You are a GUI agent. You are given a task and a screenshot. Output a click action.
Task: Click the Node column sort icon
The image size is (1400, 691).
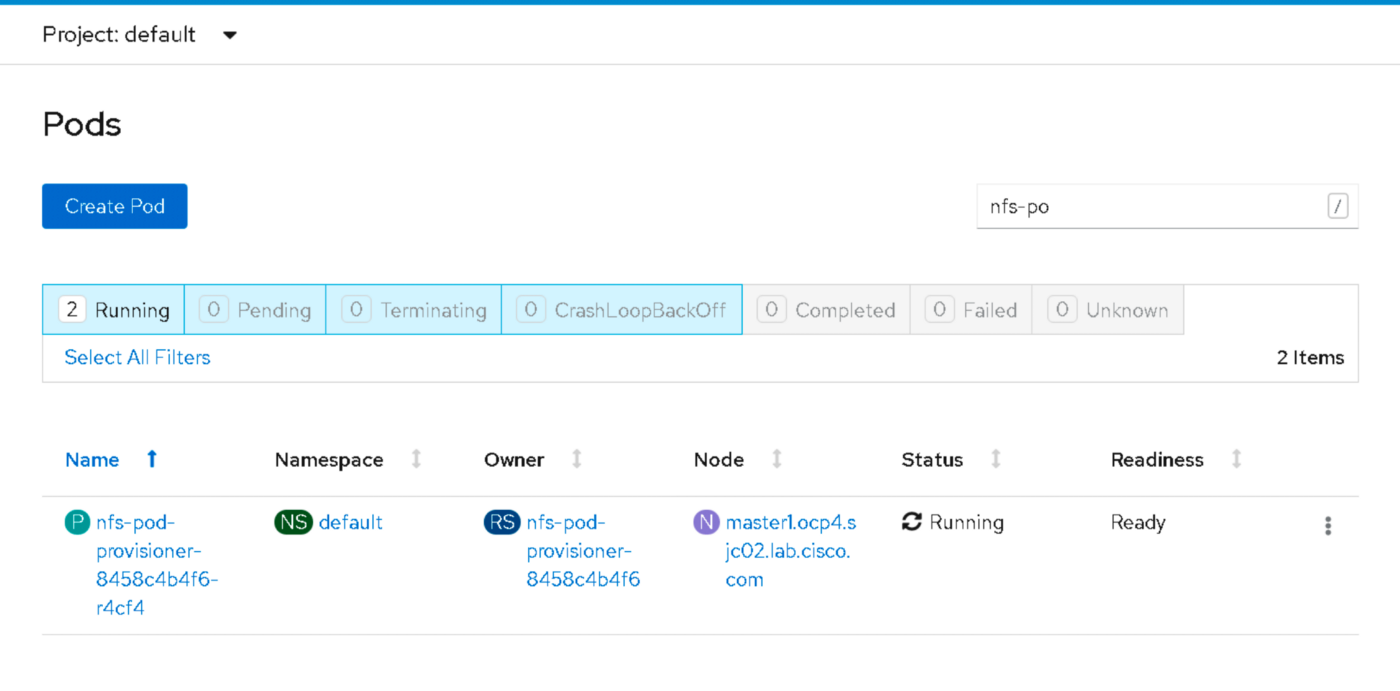[x=776, y=459]
